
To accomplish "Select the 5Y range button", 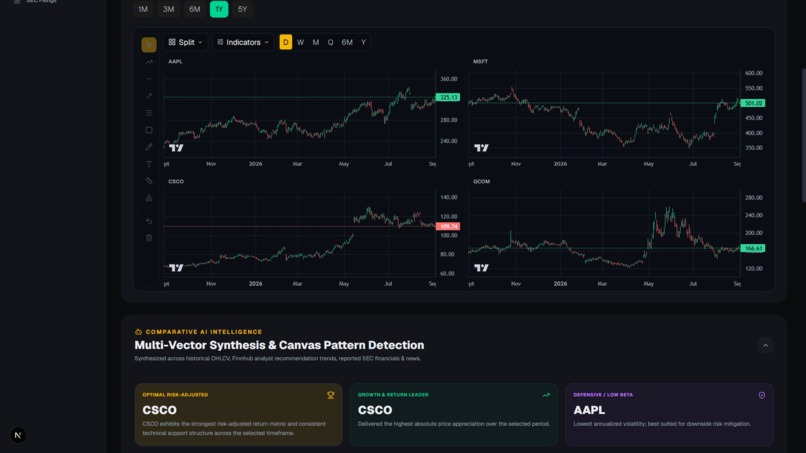I will tap(243, 9).
